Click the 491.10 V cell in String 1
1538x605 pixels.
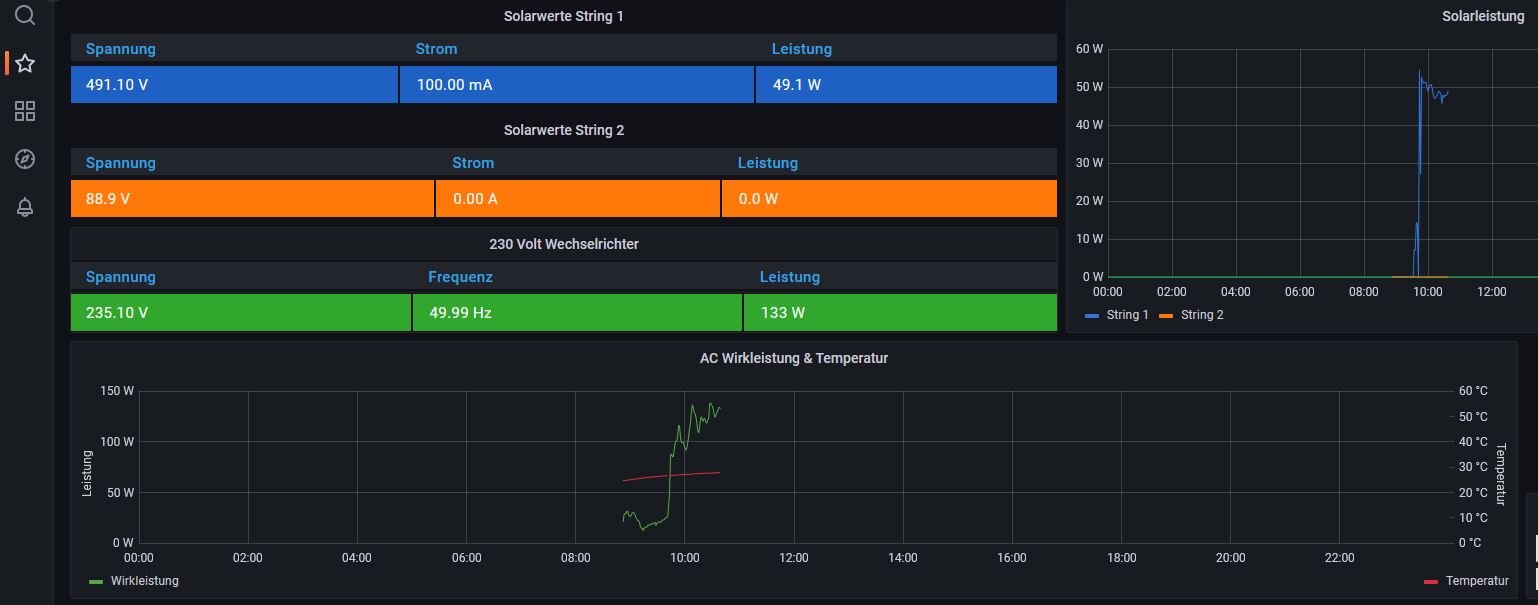(117, 85)
